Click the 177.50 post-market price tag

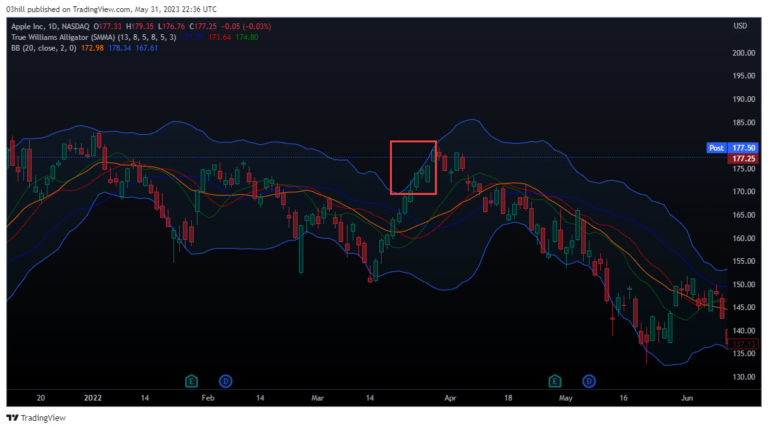(x=744, y=148)
